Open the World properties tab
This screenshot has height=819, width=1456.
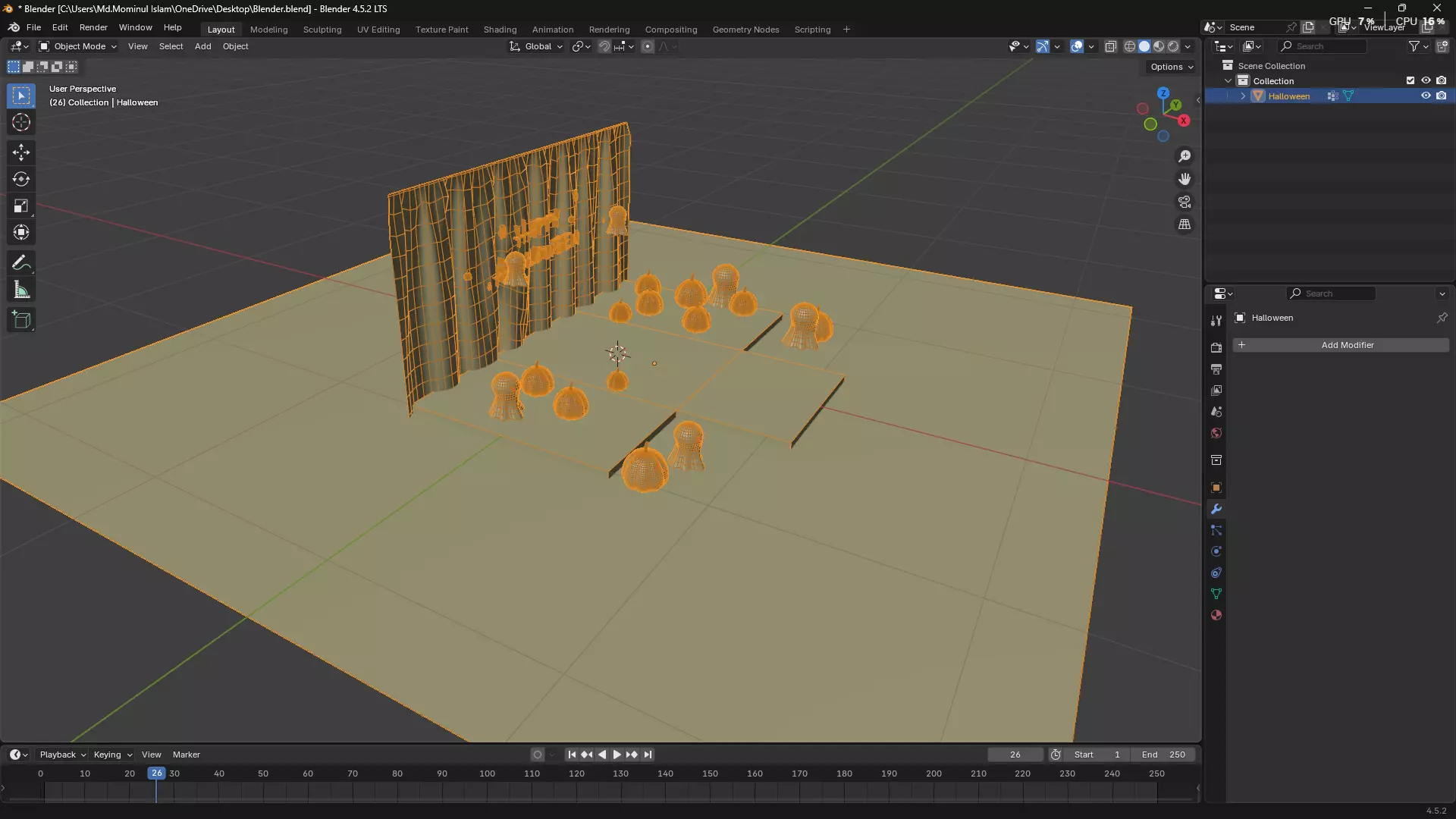coord(1216,433)
